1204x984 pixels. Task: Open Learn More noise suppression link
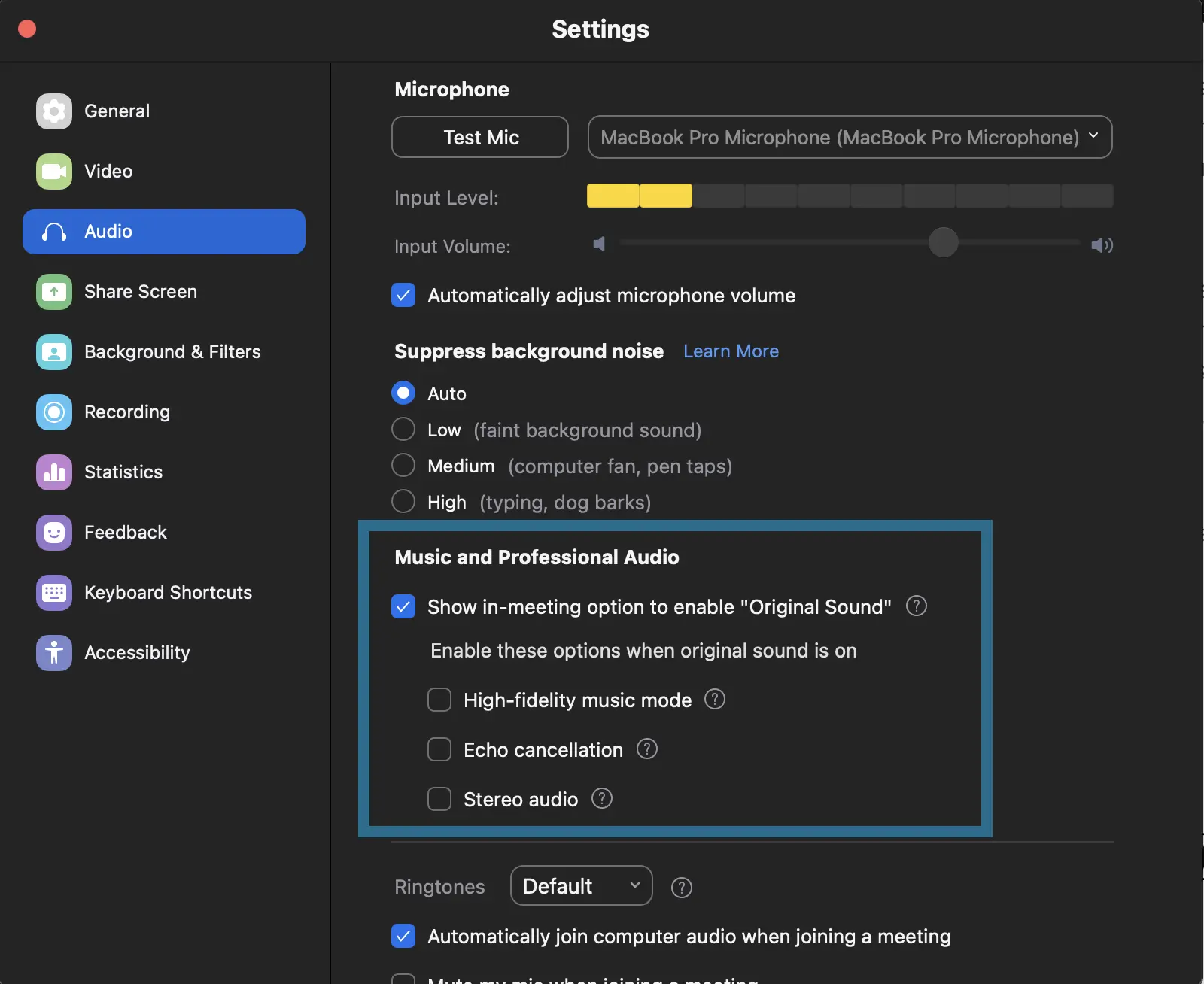click(x=731, y=351)
